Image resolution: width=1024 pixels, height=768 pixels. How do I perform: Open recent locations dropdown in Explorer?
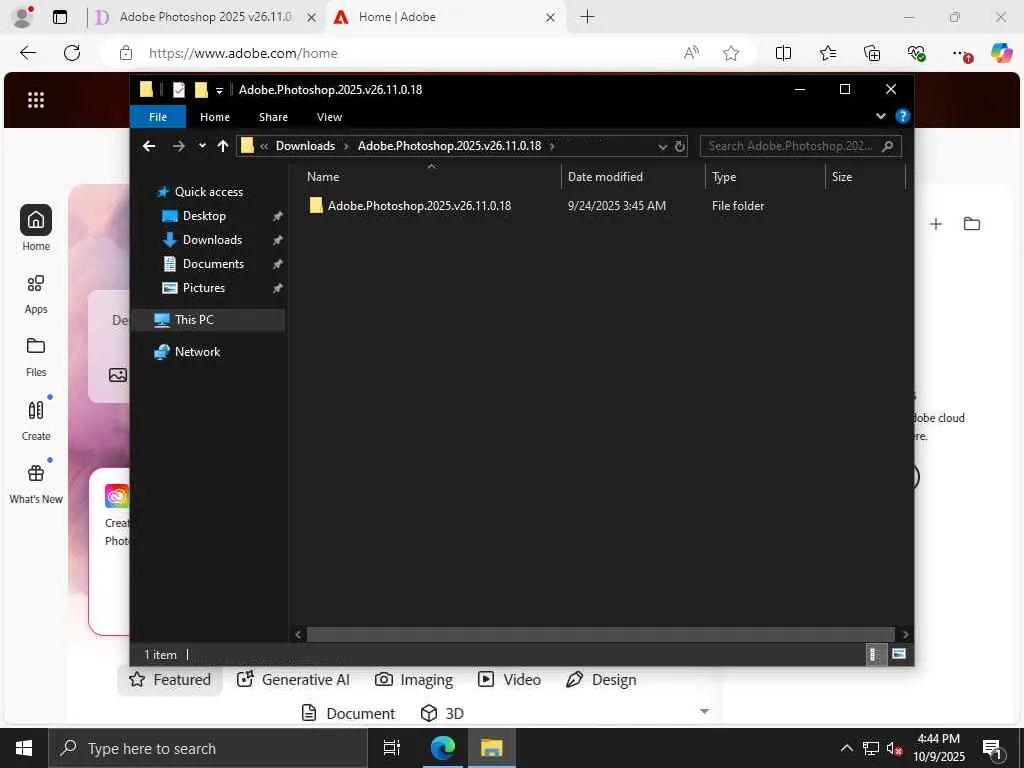coord(202,146)
